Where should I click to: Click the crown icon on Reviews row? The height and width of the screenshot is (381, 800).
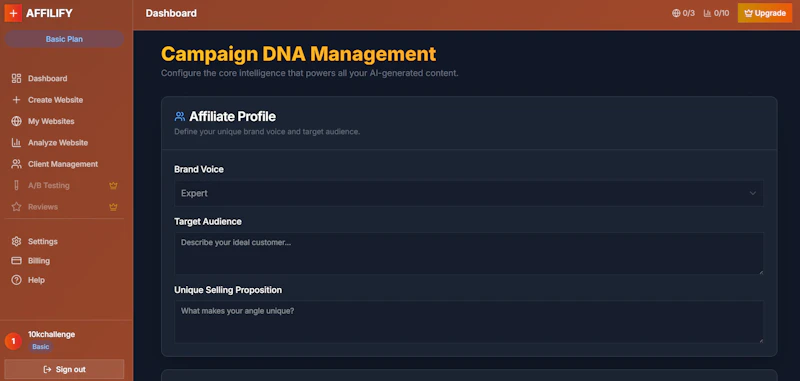(113, 207)
